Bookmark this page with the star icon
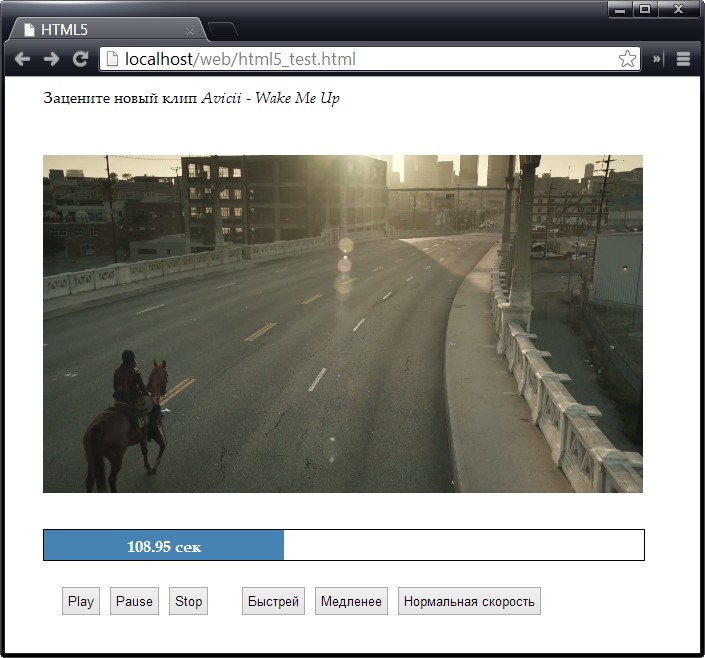Screen dimensions: 705x658 (x=627, y=59)
